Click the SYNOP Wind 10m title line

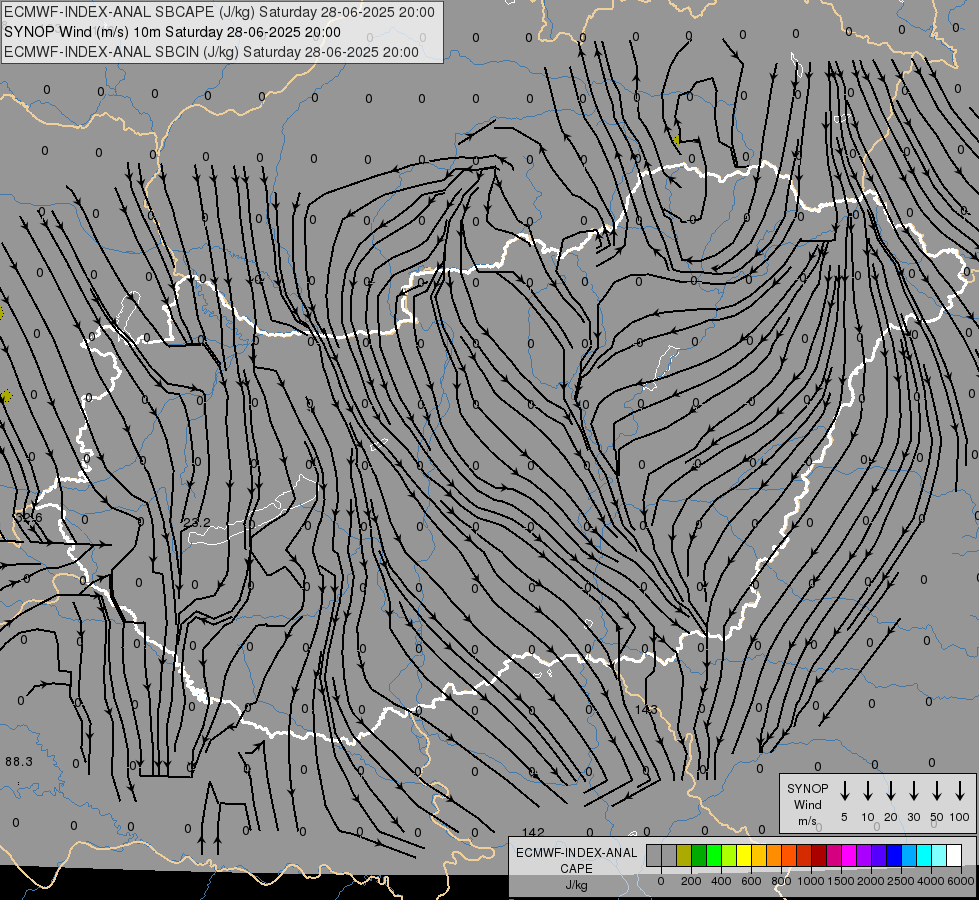(172, 32)
